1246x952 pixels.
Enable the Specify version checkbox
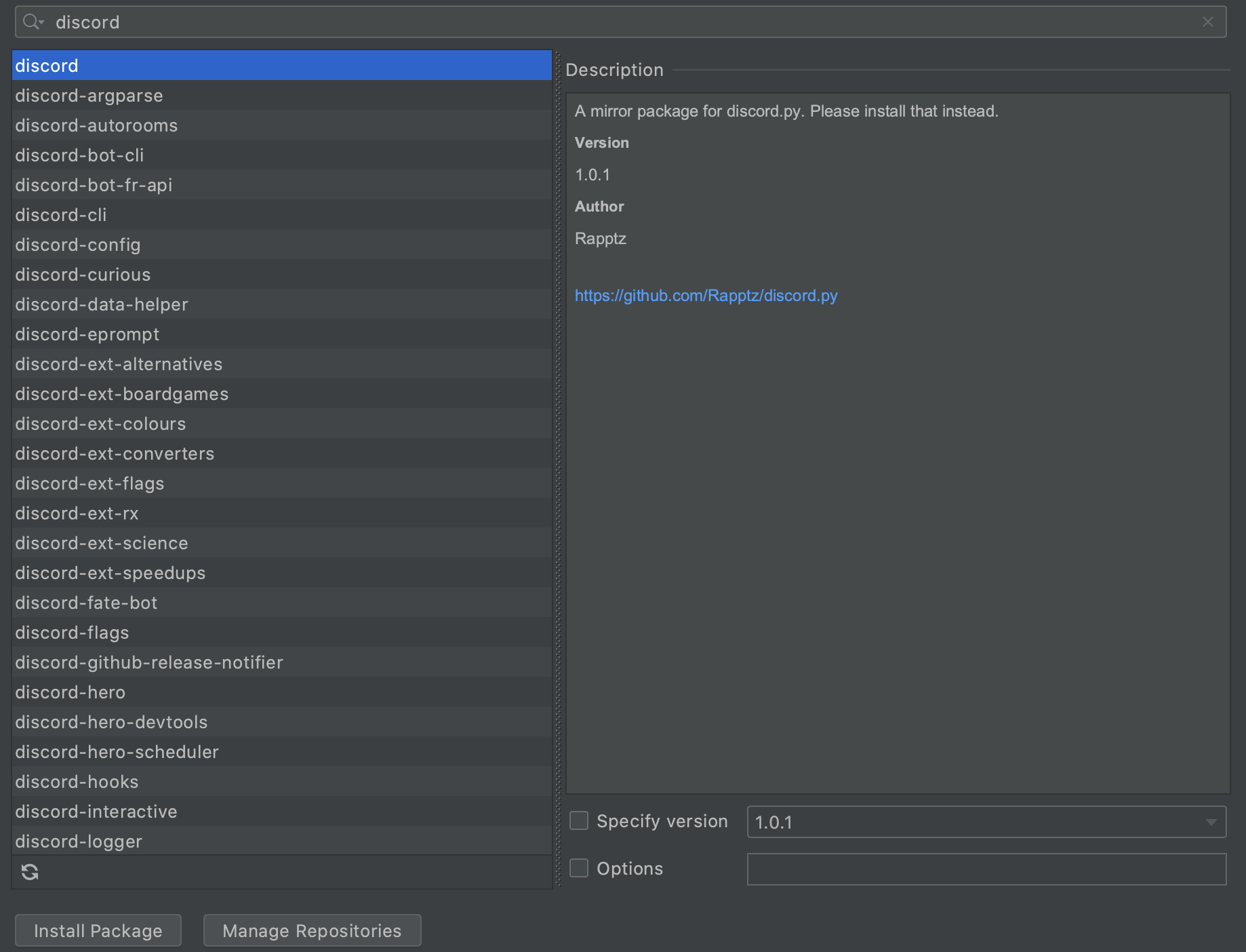pyautogui.click(x=579, y=820)
